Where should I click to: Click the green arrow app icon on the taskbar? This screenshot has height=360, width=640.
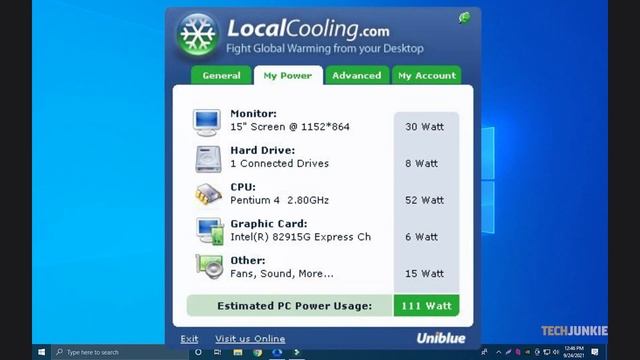[297, 352]
